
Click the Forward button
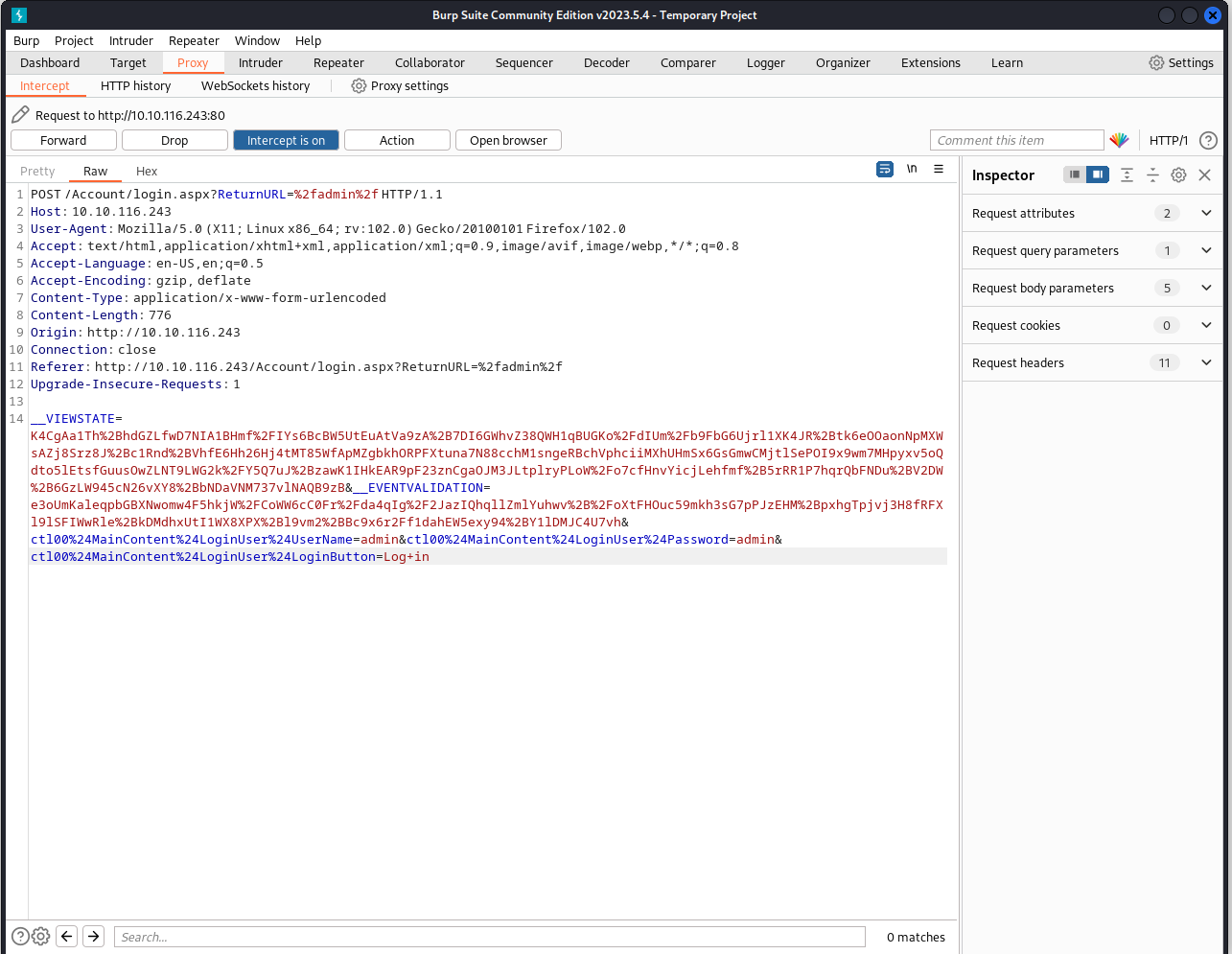(63, 140)
